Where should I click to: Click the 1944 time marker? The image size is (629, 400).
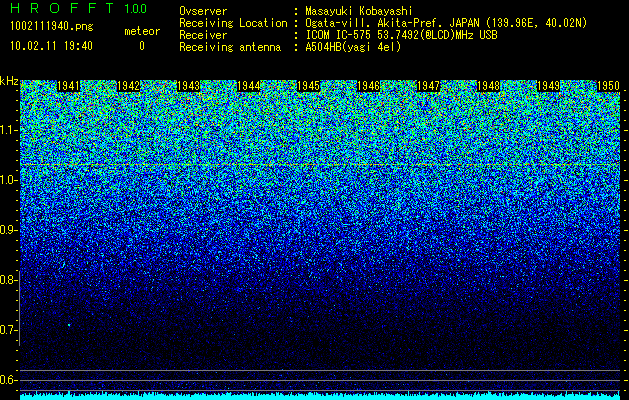(249, 86)
